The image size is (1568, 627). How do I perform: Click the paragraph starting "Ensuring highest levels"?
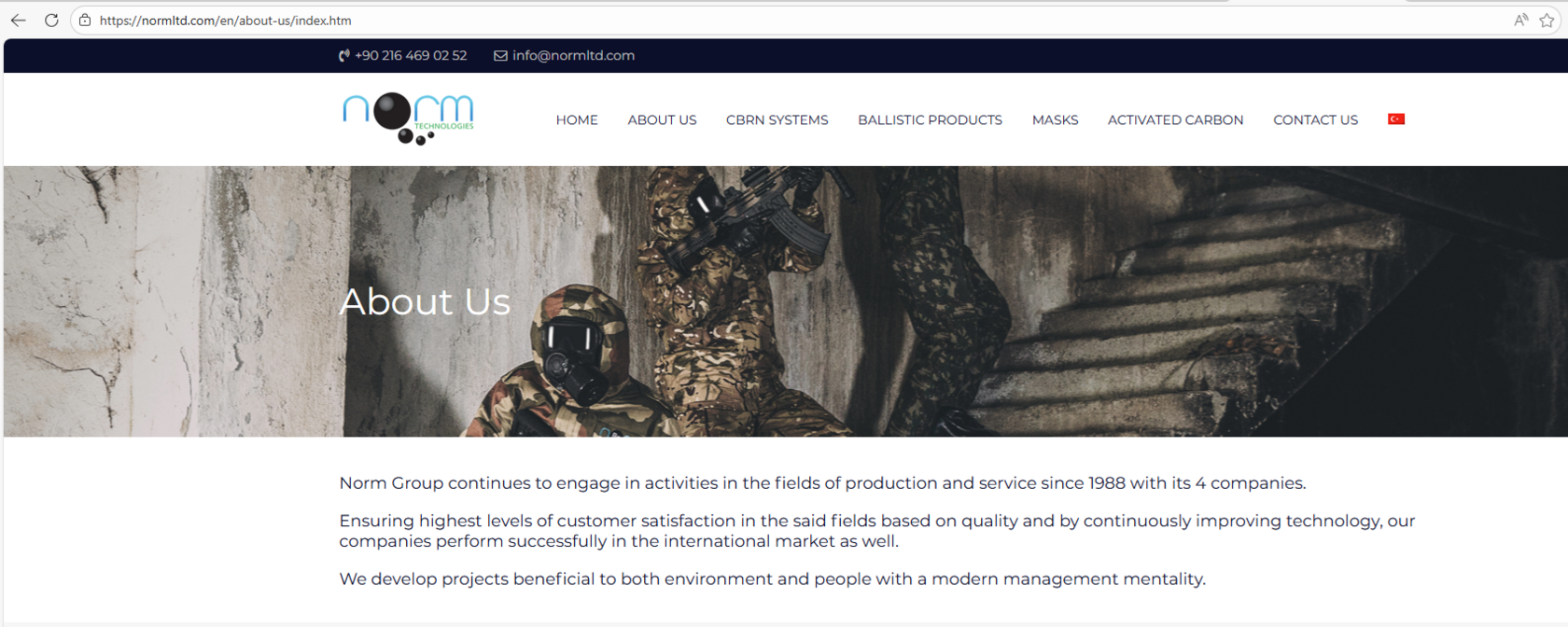click(877, 531)
